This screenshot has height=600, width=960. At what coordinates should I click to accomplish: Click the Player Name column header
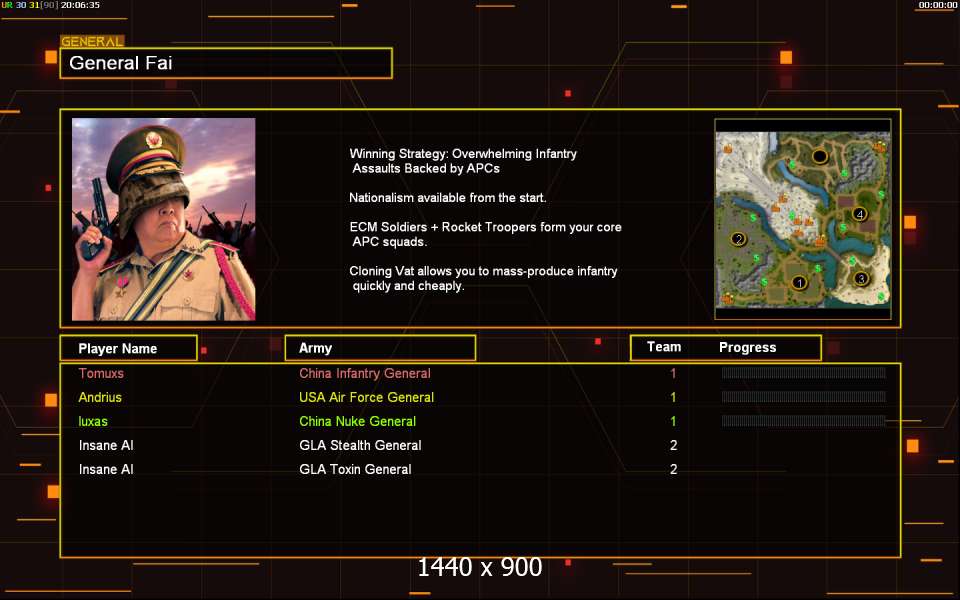coord(129,348)
